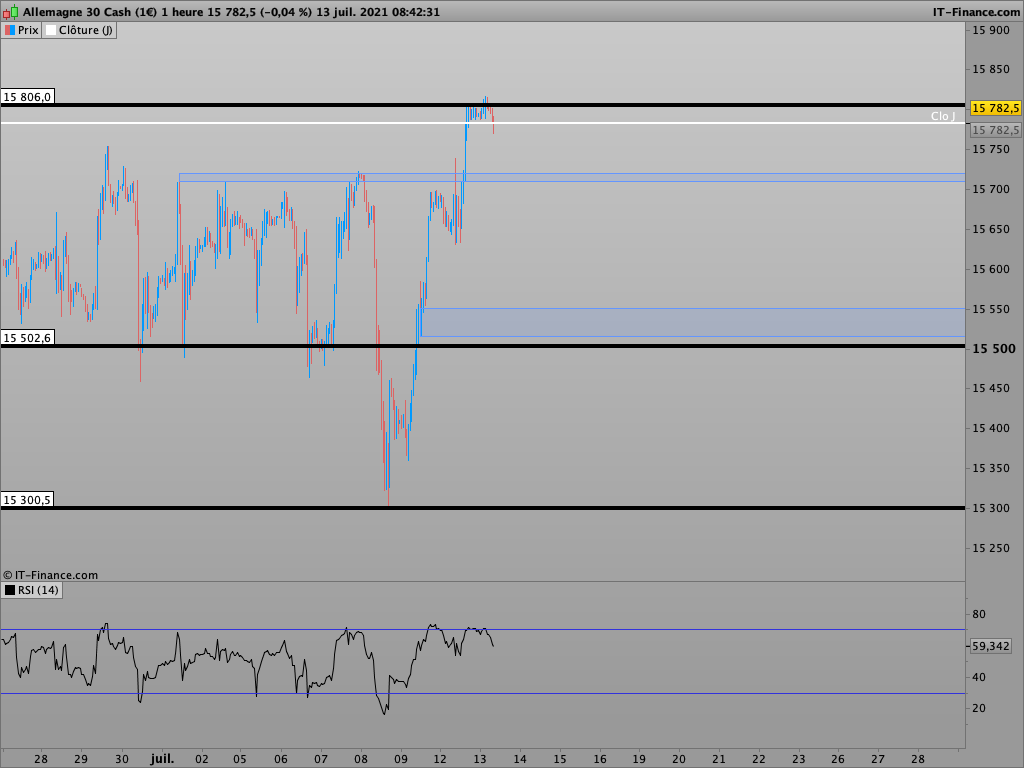This screenshot has width=1024, height=768.
Task: Click the white Clôture (J) color swatch
Action: 51,30
